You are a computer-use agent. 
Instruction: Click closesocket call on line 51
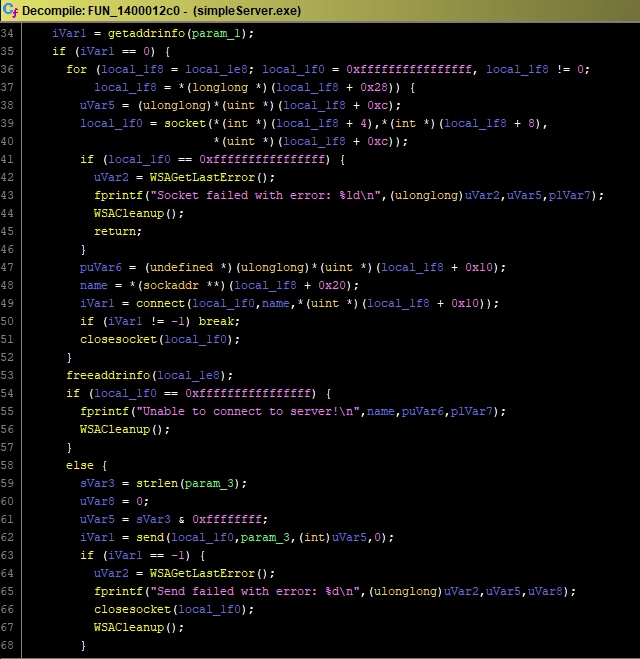point(119,338)
